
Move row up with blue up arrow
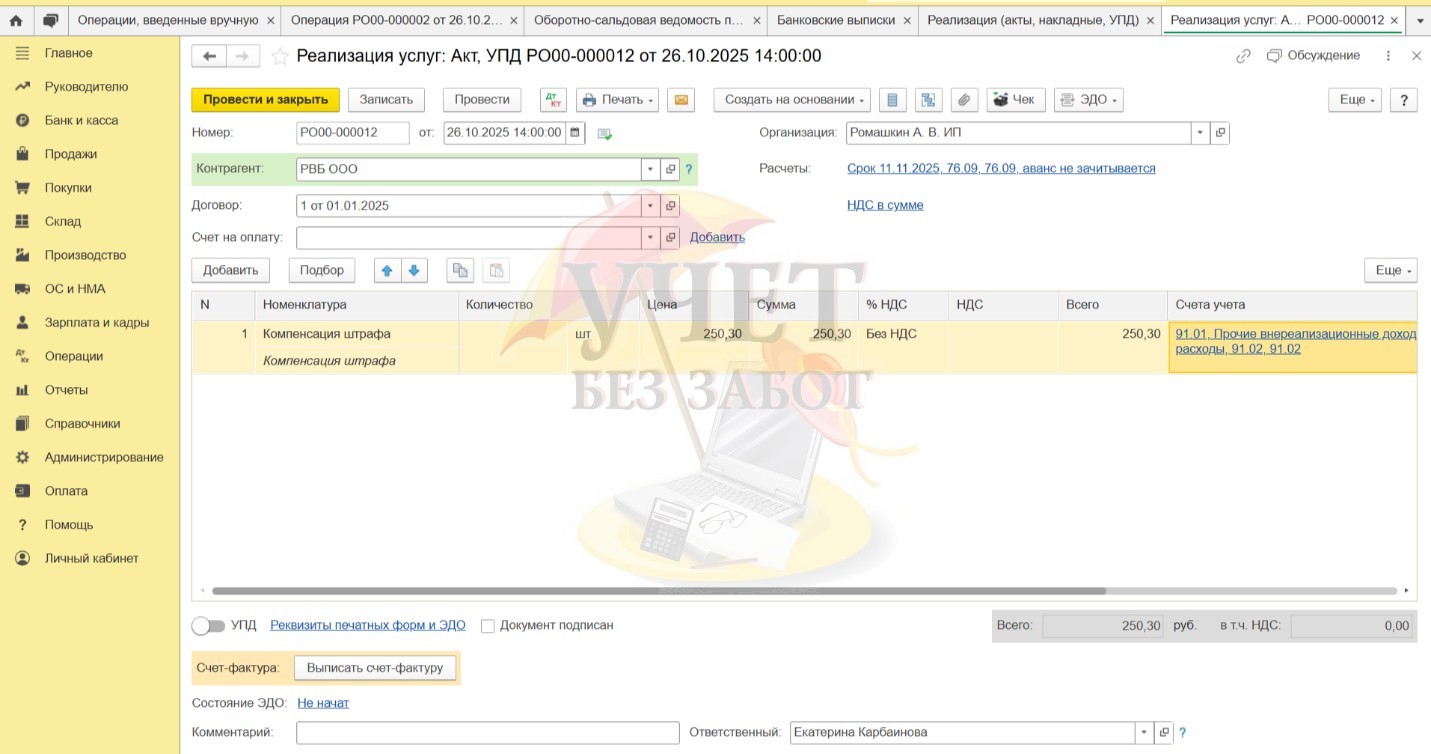coord(387,270)
